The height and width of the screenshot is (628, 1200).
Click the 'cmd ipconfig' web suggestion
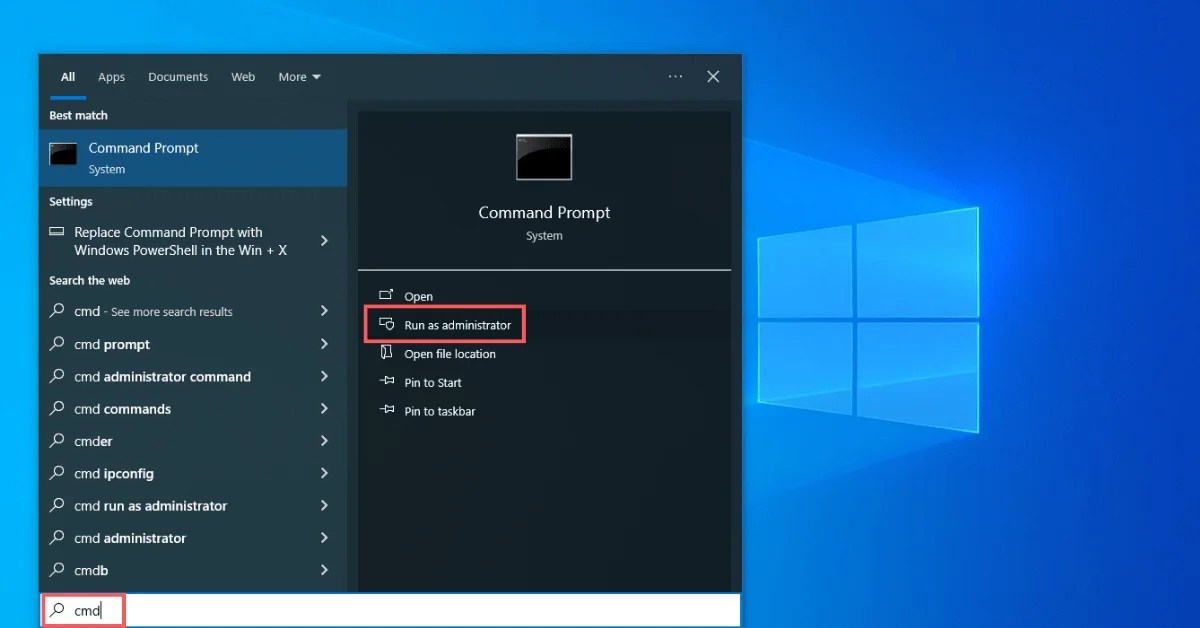[193, 473]
